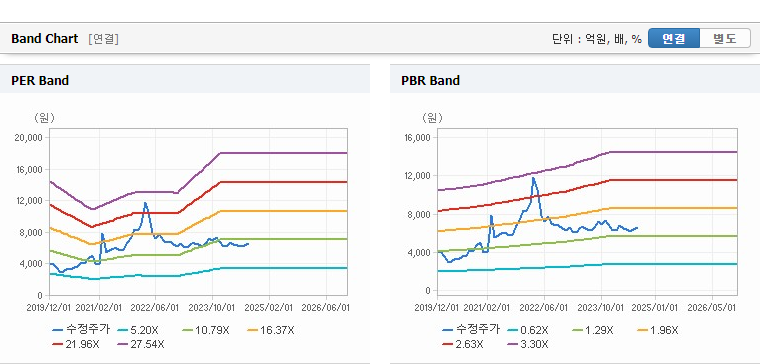Switch to the 별도 (separate) view
Image resolution: width=760 pixels, height=364 pixels.
point(725,39)
